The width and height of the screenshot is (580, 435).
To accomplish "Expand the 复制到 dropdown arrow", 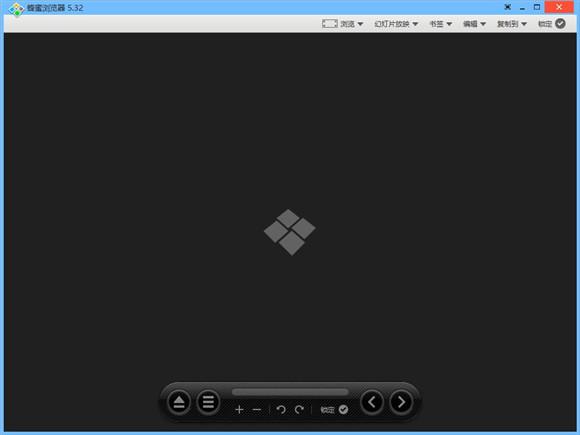I will (x=524, y=24).
